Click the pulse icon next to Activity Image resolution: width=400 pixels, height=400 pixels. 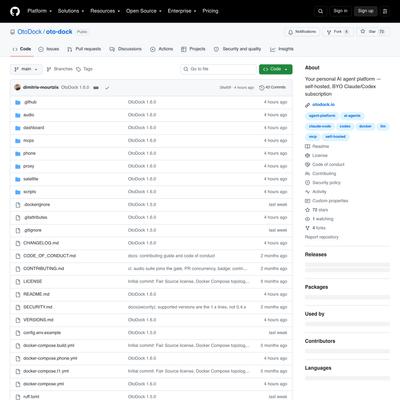pos(307,192)
